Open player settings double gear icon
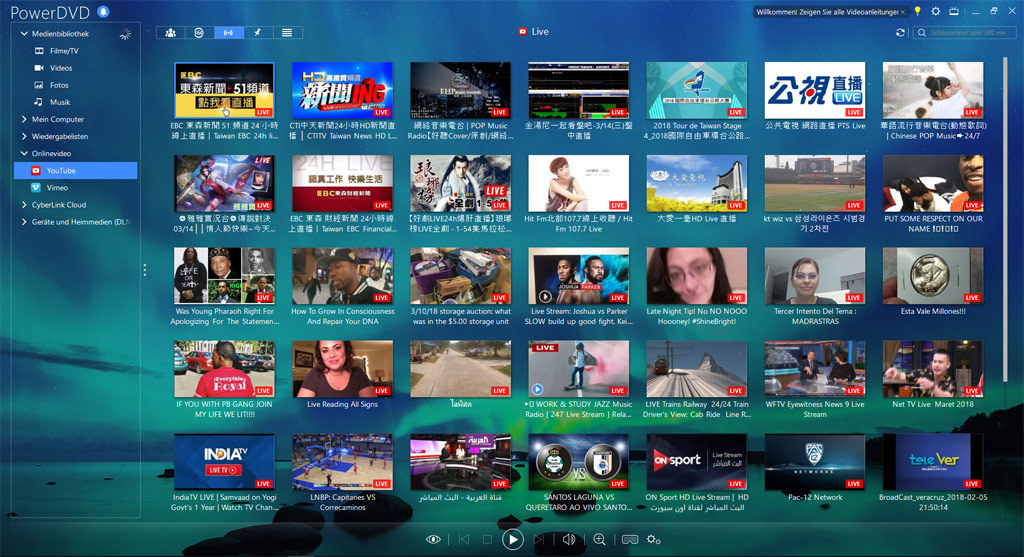The image size is (1024, 557). [653, 539]
